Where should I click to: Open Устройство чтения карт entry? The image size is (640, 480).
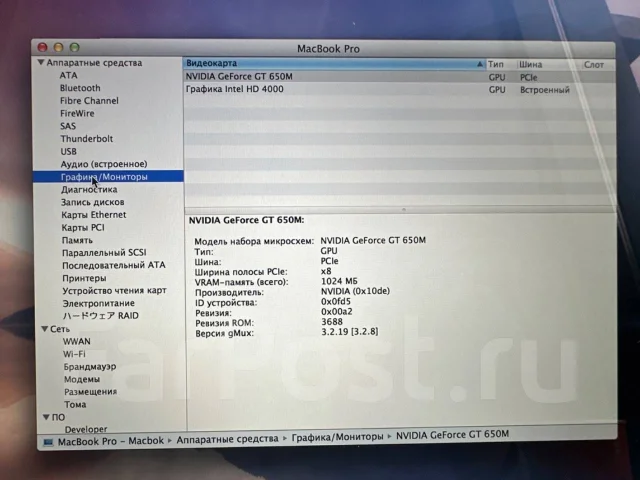114,291
